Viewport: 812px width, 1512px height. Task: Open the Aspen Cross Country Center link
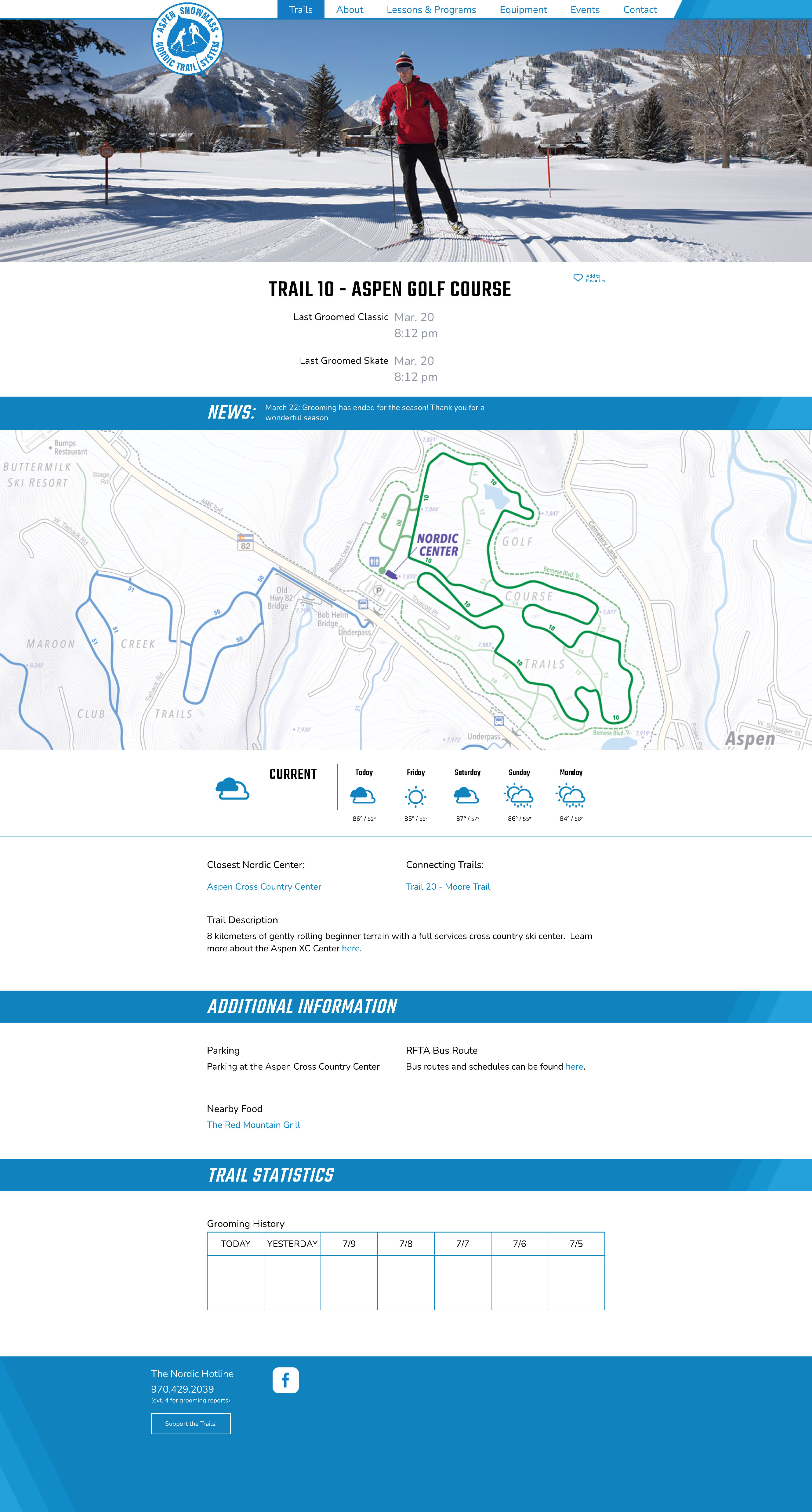click(x=264, y=886)
